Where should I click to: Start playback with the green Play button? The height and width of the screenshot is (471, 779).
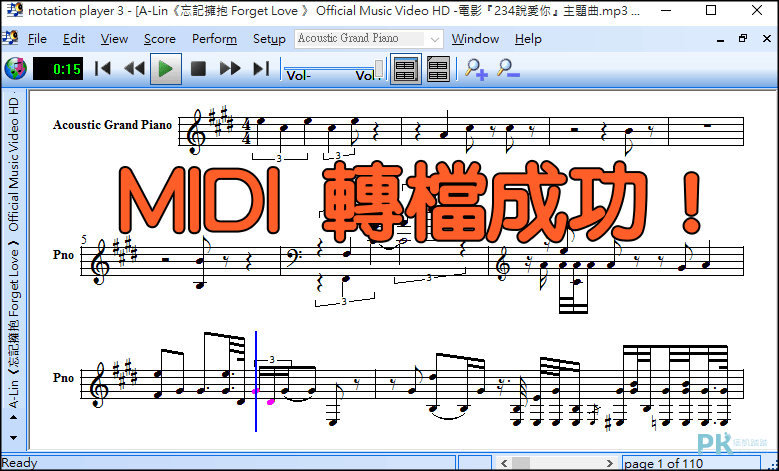pyautogui.click(x=166, y=69)
